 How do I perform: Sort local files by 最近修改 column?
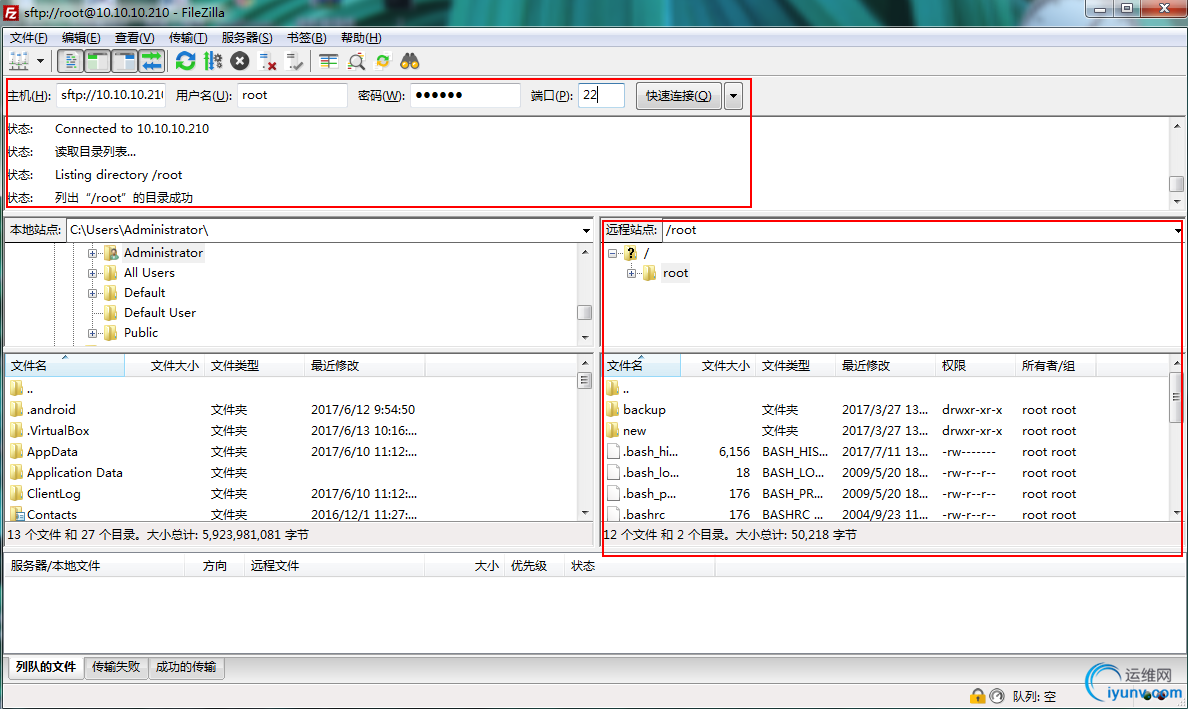coord(365,366)
